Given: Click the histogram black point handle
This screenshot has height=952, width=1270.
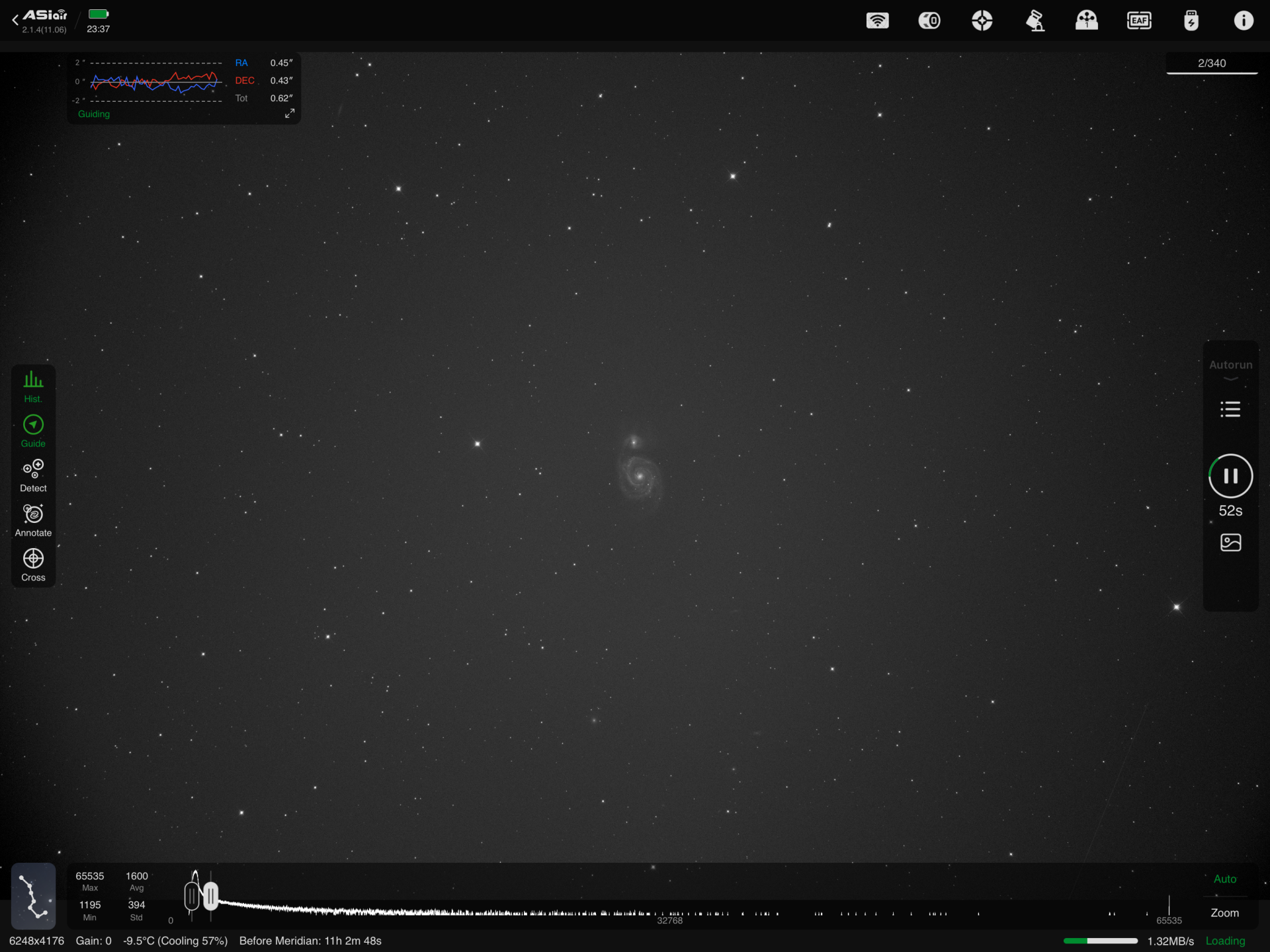Looking at the screenshot, I should pyautogui.click(x=192, y=897).
